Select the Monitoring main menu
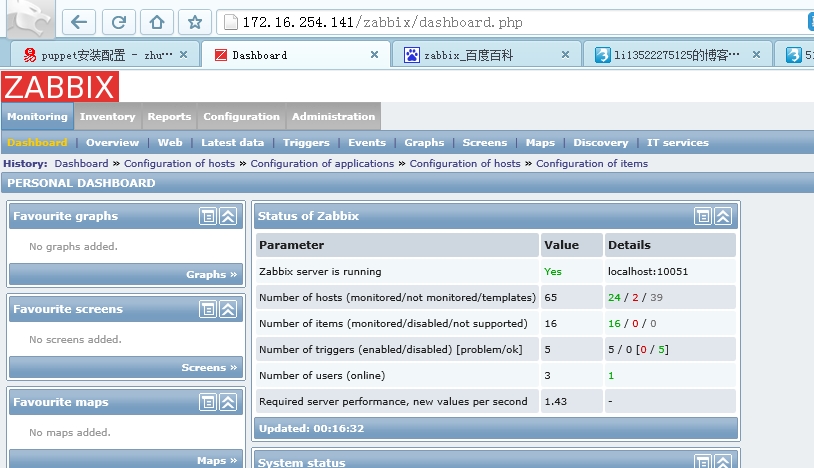814x468 pixels. pos(37,116)
